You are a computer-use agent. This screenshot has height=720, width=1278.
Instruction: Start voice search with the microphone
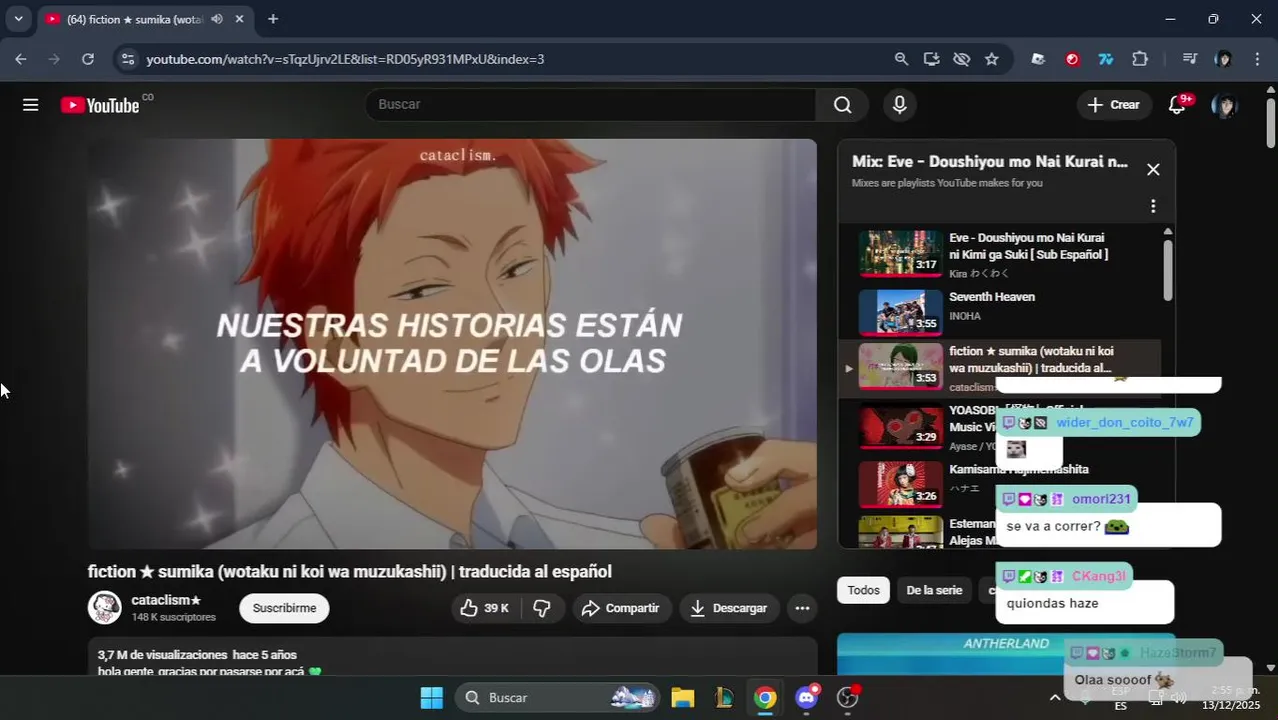click(899, 105)
